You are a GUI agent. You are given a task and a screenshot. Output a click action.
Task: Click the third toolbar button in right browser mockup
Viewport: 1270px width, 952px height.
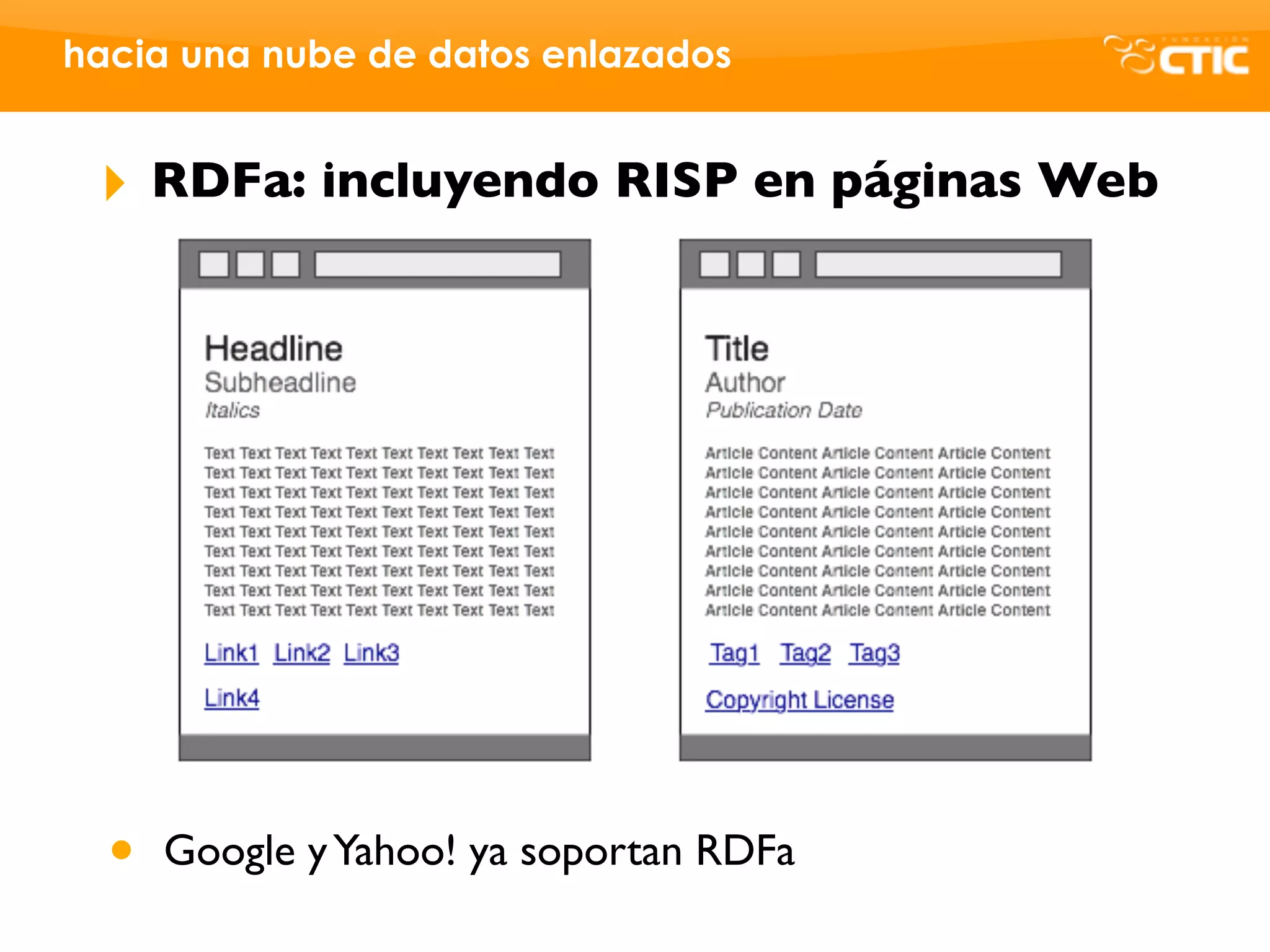(x=786, y=264)
